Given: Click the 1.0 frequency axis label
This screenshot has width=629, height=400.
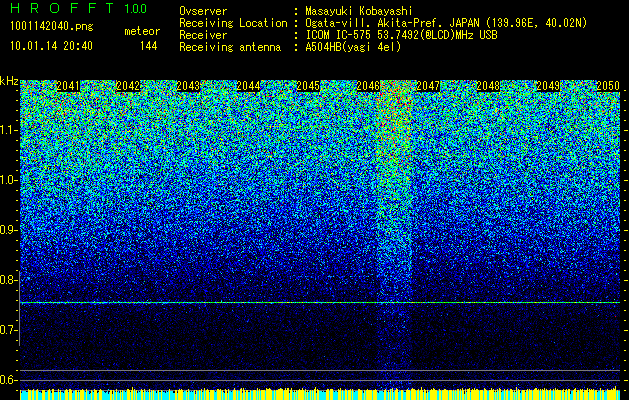Looking at the screenshot, I should tap(9, 180).
